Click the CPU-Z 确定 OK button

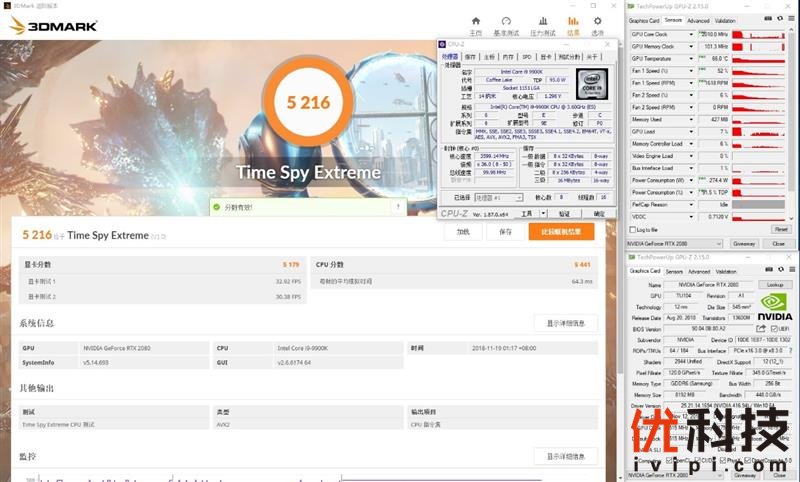[599, 214]
